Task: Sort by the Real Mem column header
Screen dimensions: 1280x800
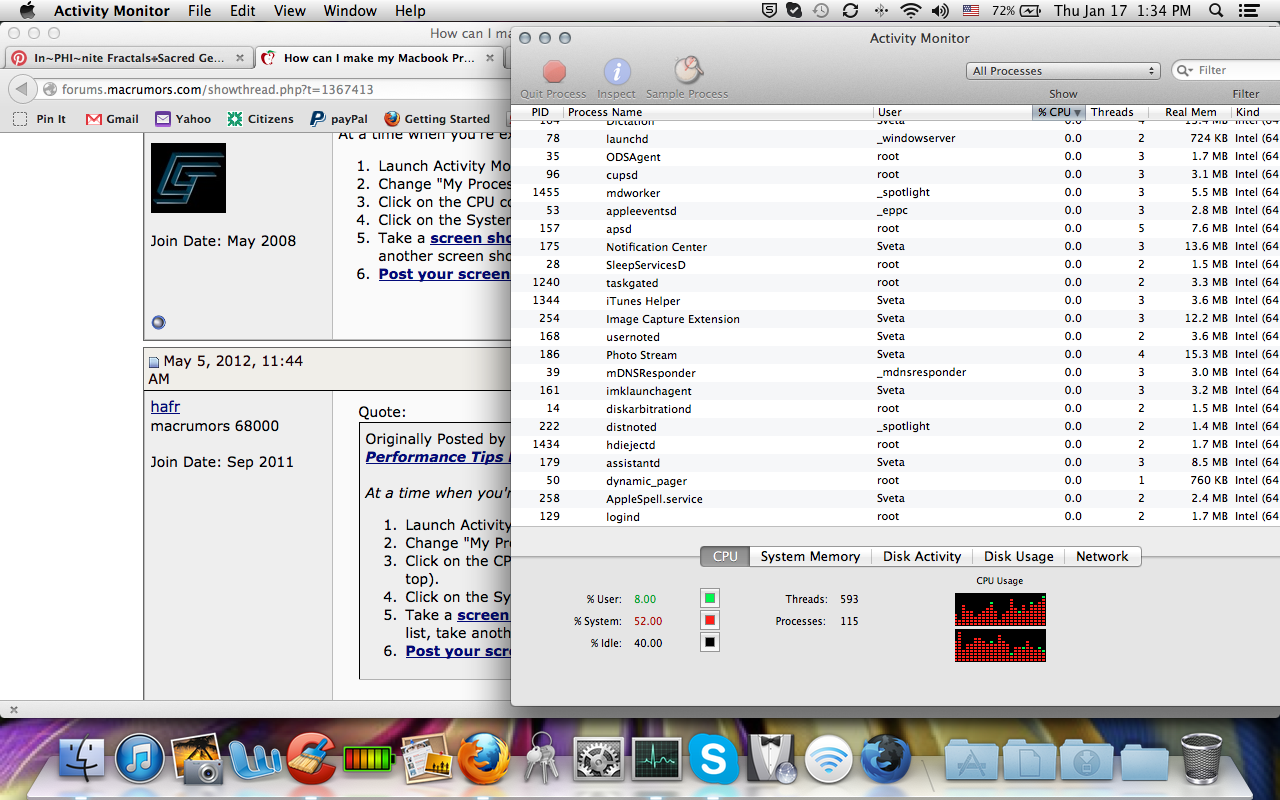Action: point(1190,112)
